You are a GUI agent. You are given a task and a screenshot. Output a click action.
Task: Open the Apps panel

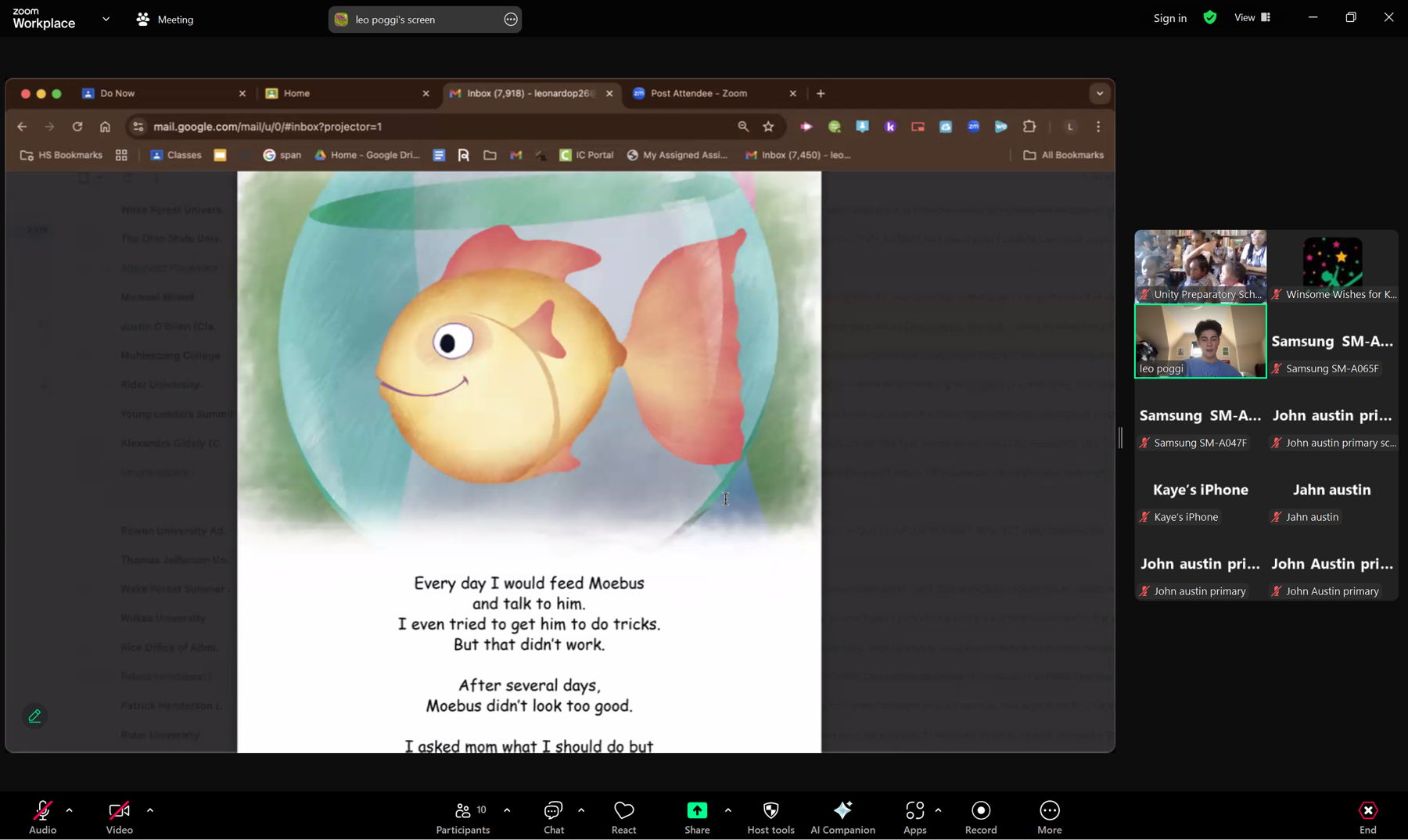pyautogui.click(x=914, y=817)
